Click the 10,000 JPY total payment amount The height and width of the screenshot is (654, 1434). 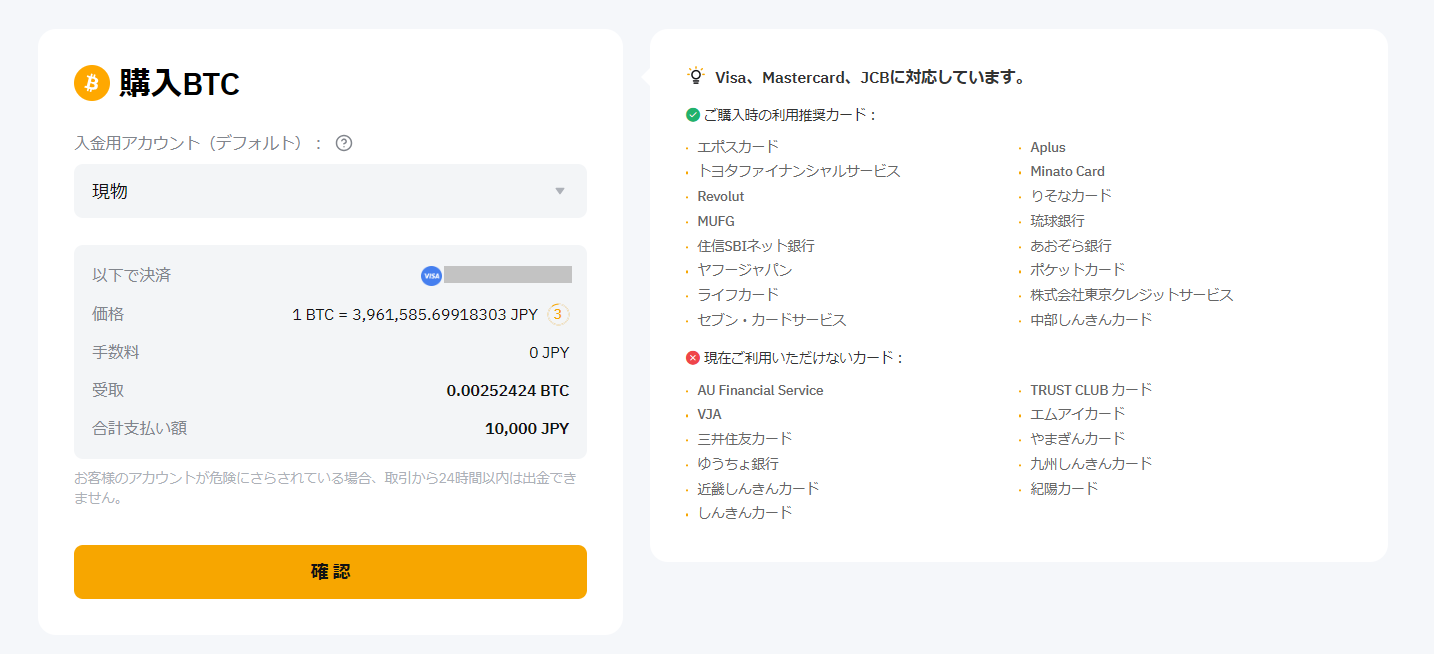527,428
